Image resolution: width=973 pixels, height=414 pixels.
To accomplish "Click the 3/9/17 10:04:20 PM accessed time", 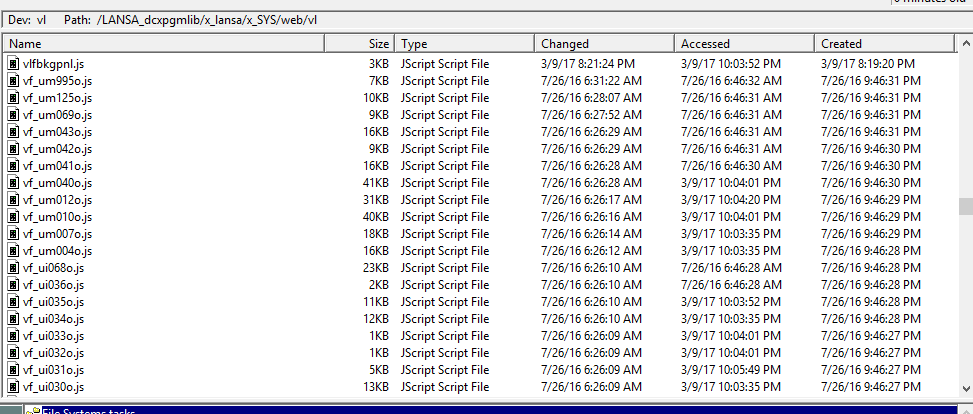I will coord(730,200).
